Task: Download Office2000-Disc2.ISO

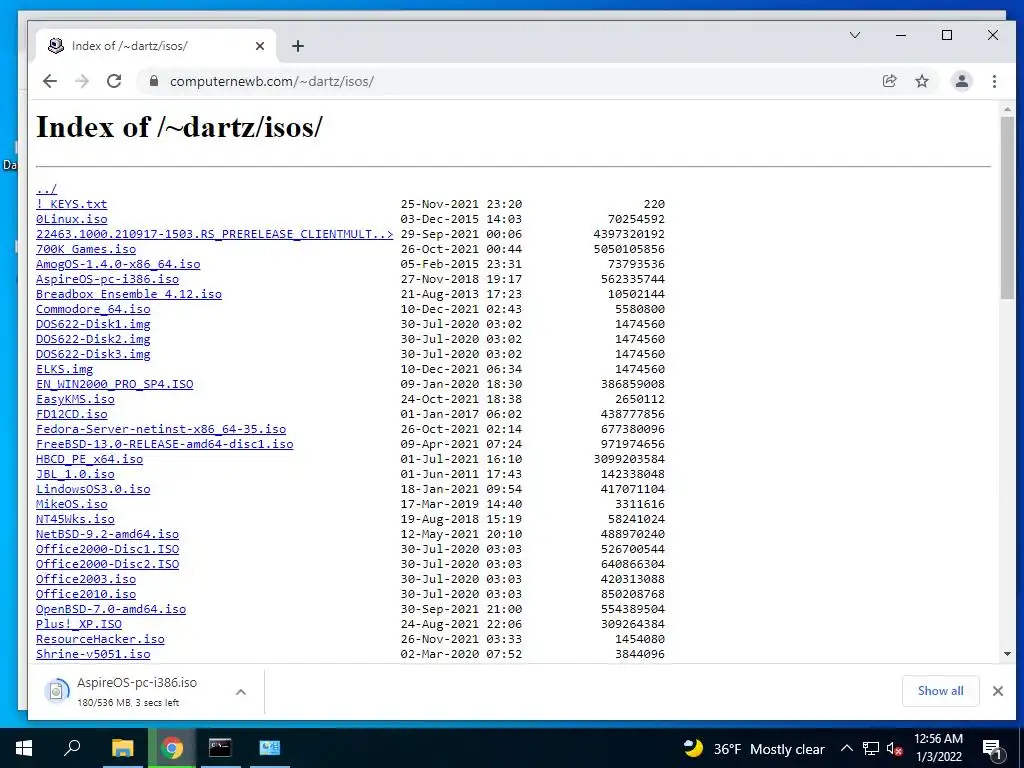Action: coord(107,565)
